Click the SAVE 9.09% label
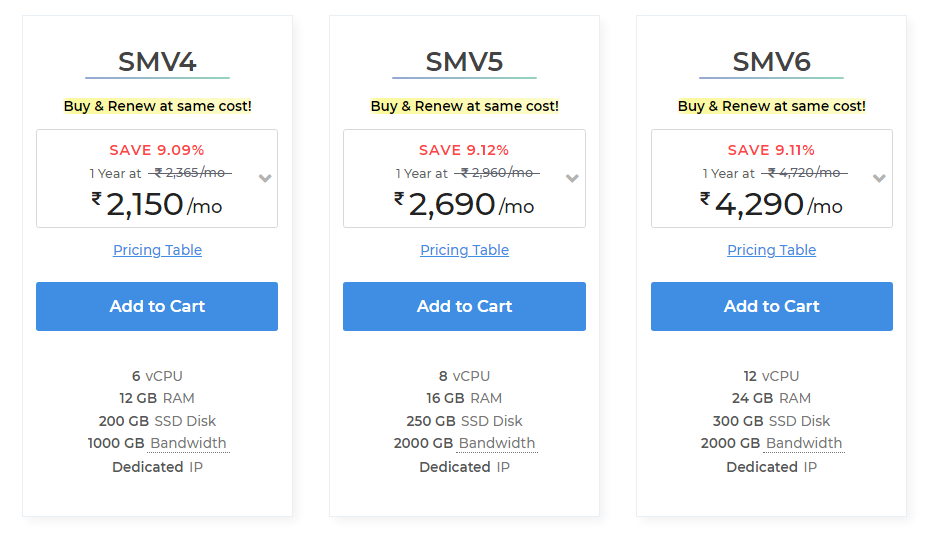Viewport: 925px width, 534px height. pyautogui.click(x=157, y=150)
